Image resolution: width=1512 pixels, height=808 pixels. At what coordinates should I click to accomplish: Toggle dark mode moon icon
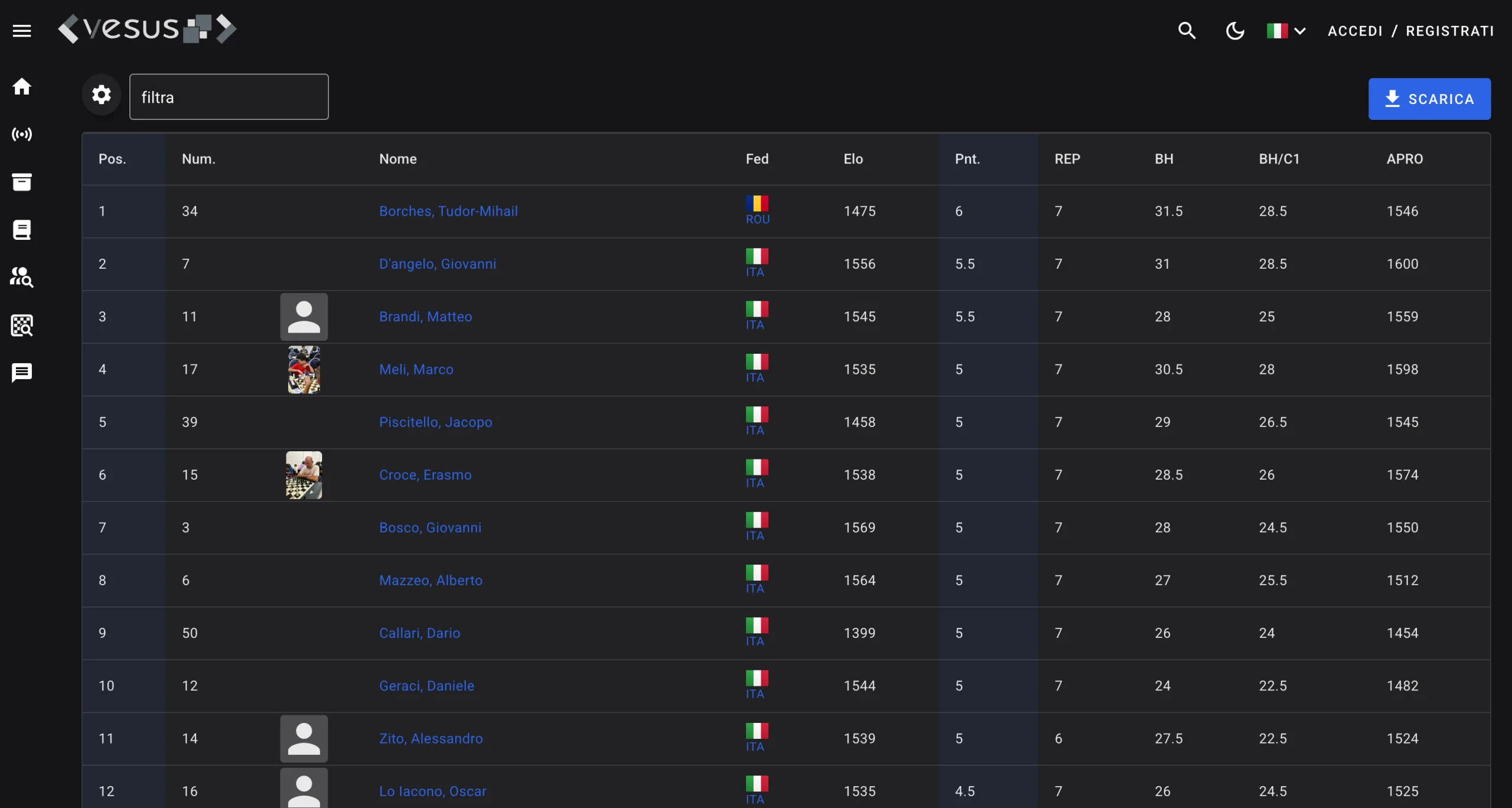[1235, 31]
